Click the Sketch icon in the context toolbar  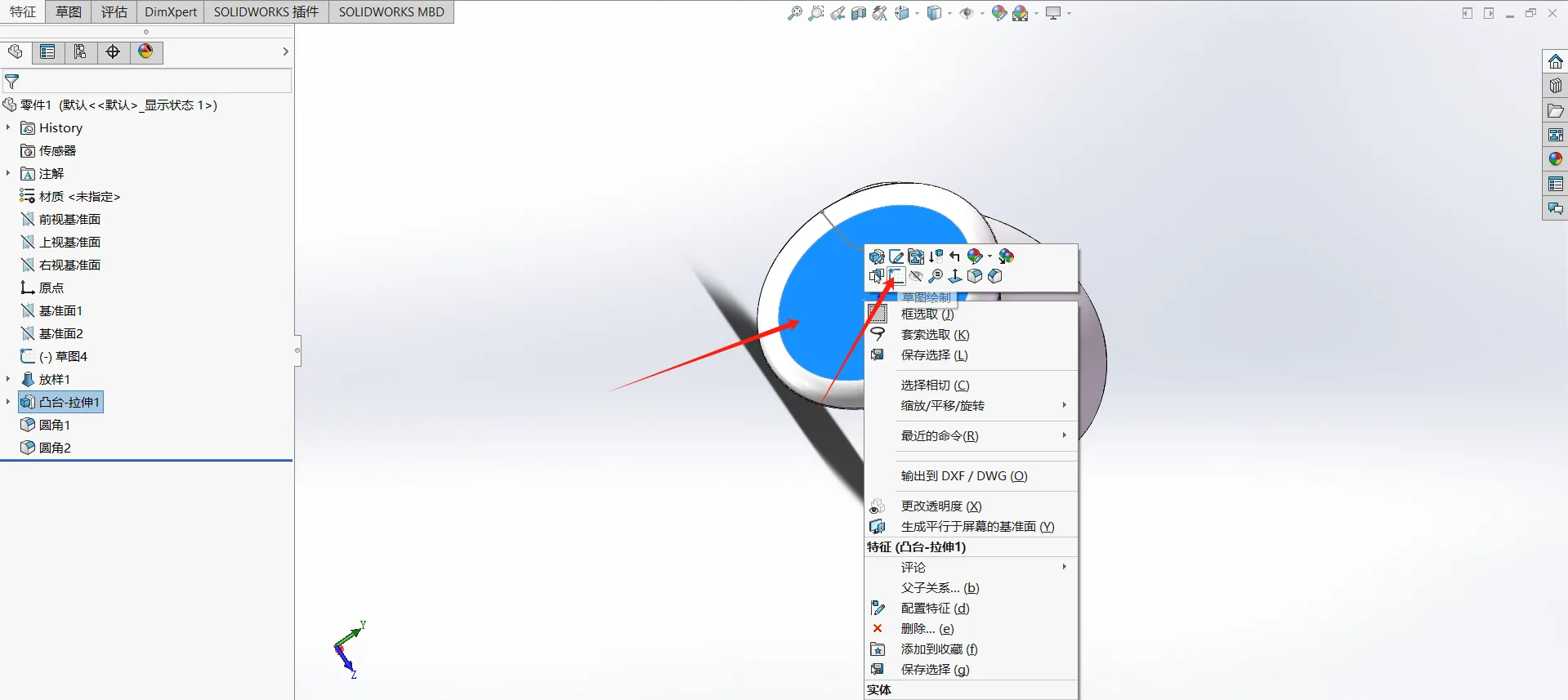pyautogui.click(x=896, y=276)
